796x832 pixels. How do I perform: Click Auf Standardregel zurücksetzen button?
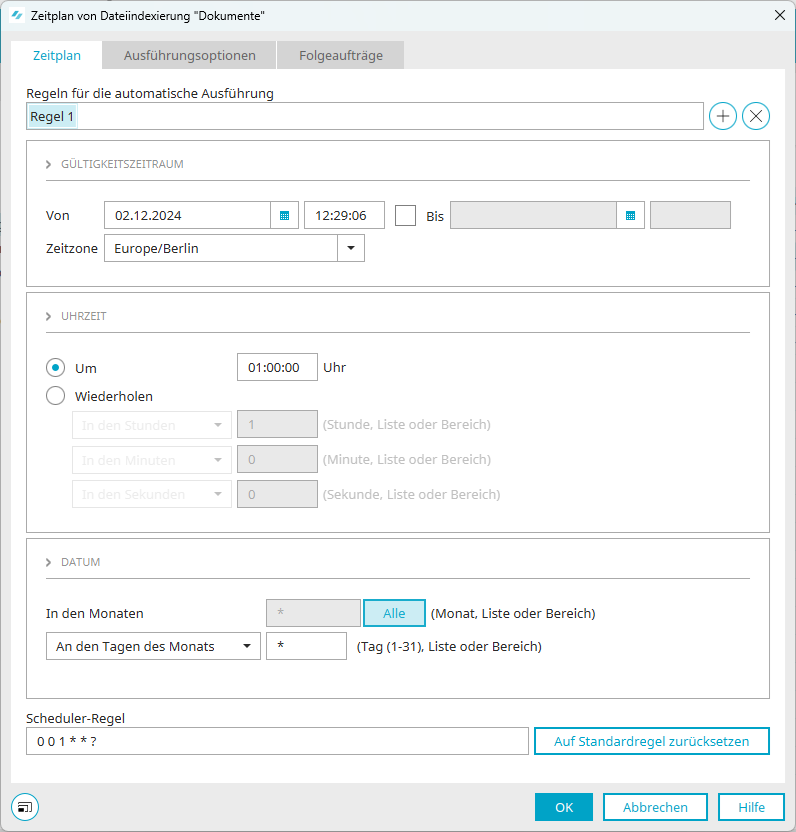[x=651, y=741]
